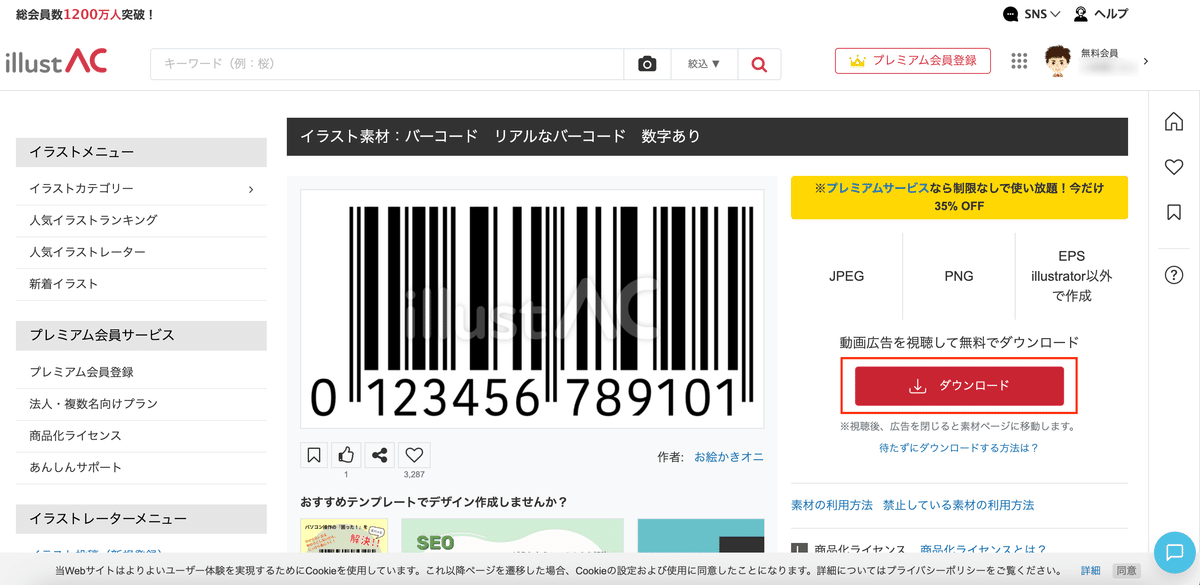Share the illustration
The width and height of the screenshot is (1200, 585).
click(379, 455)
